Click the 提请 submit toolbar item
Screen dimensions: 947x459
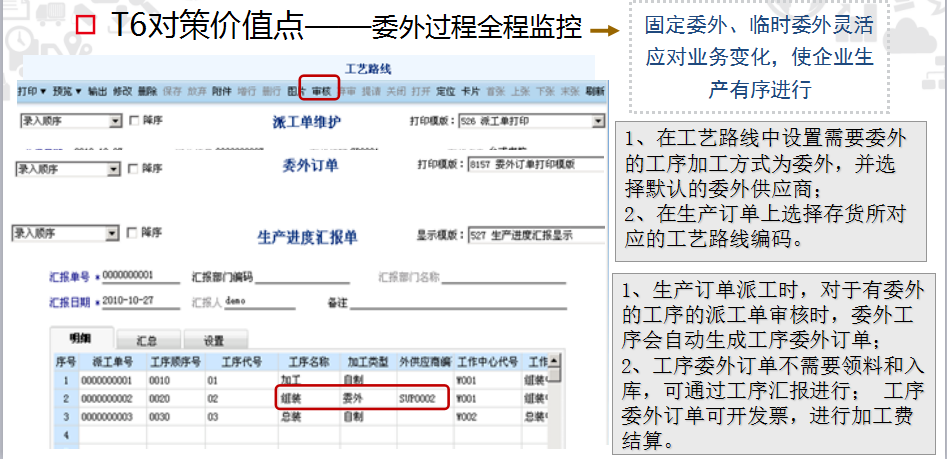coord(371,92)
